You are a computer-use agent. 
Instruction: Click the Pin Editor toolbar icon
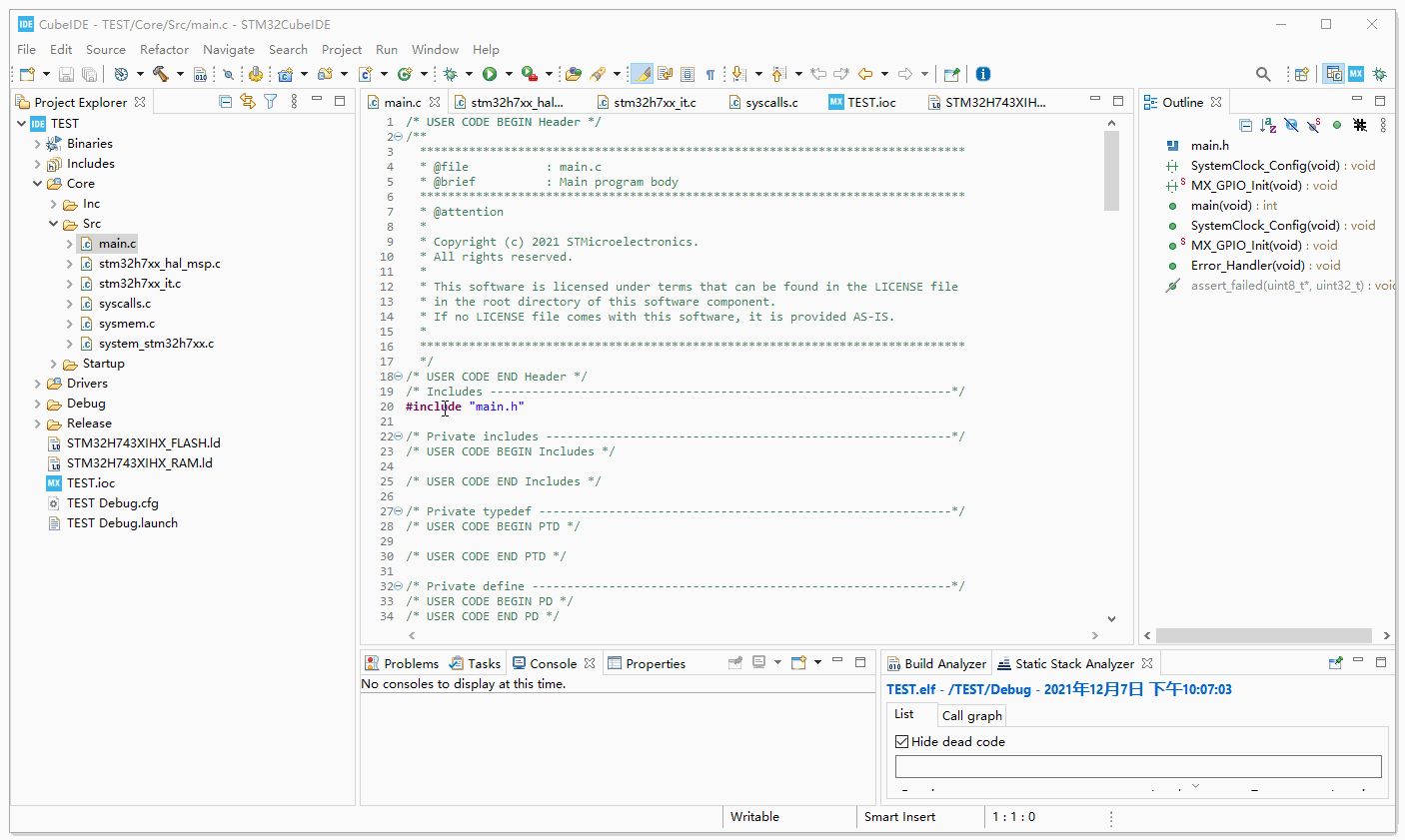click(x=951, y=74)
